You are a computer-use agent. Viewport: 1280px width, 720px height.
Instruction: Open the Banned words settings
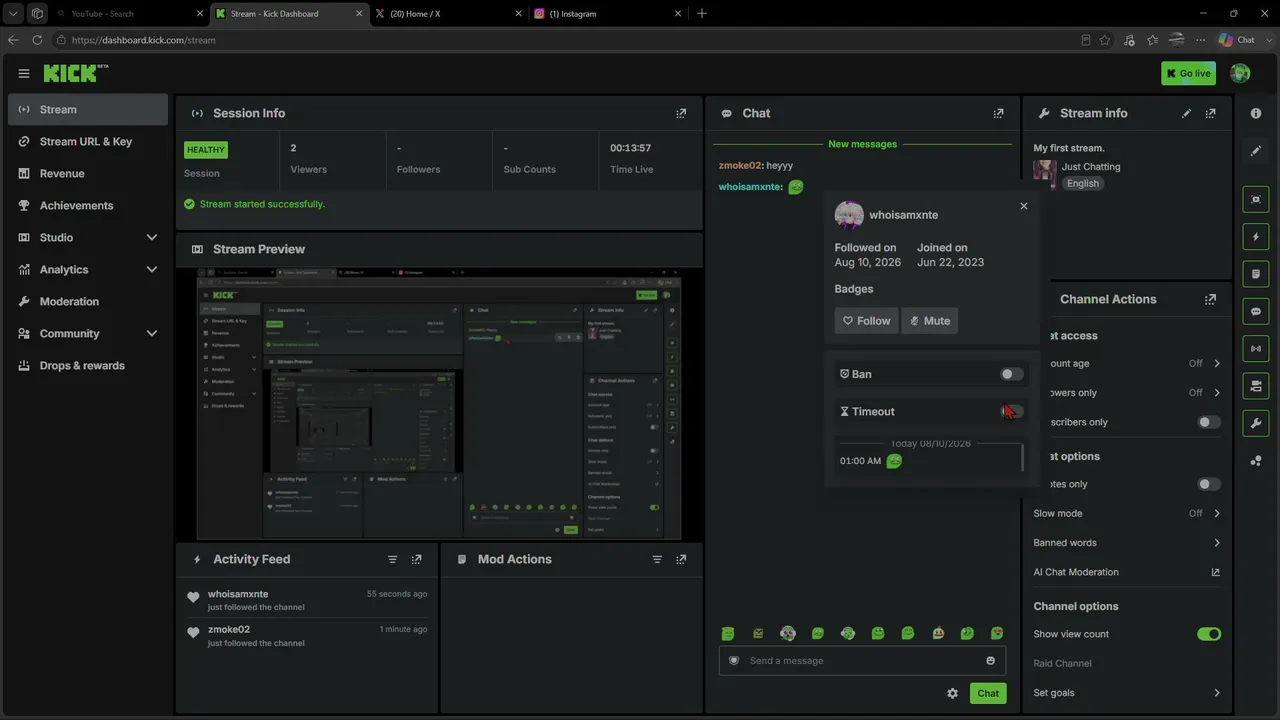coord(1127,543)
